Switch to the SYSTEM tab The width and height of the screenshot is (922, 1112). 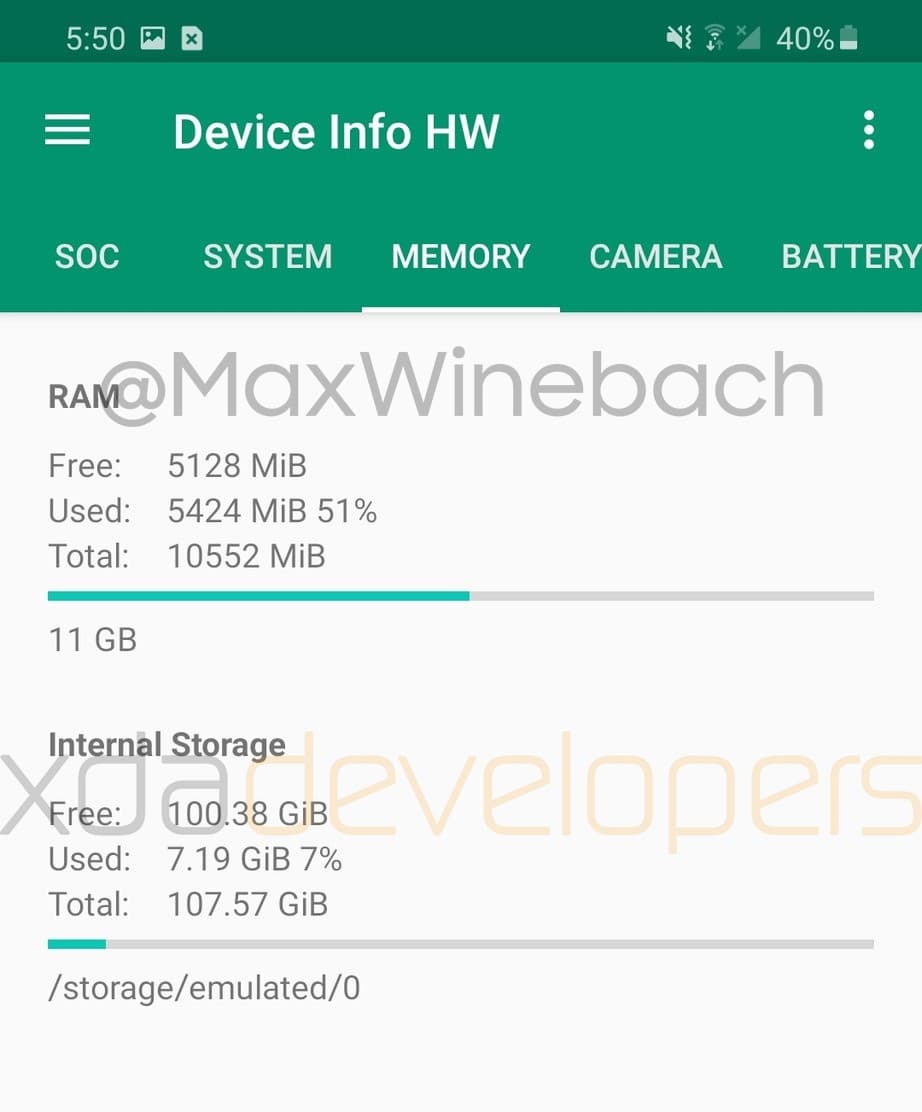(x=267, y=256)
